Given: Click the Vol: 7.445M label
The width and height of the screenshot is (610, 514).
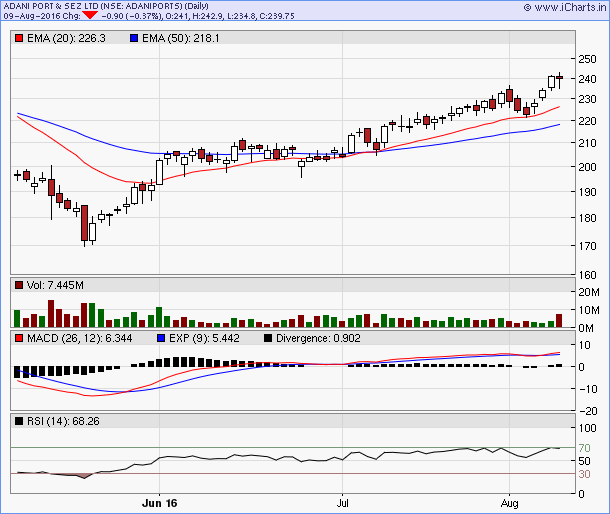Looking at the screenshot, I should click(x=55, y=285).
